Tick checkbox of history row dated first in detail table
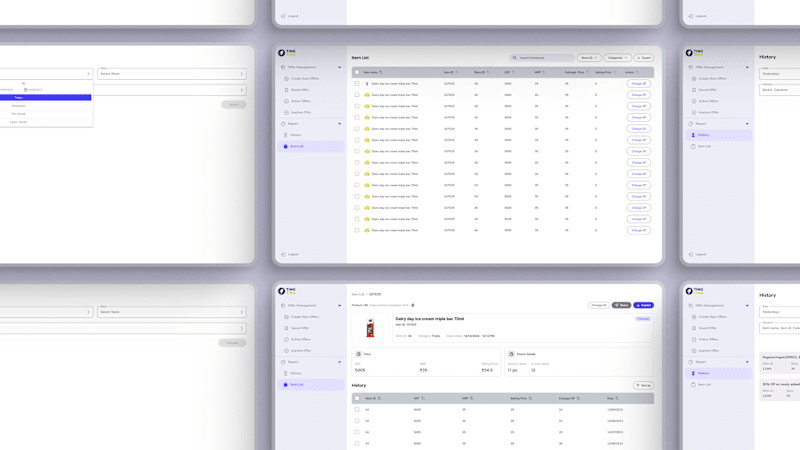Screen dimensions: 800x450 pos(357,410)
